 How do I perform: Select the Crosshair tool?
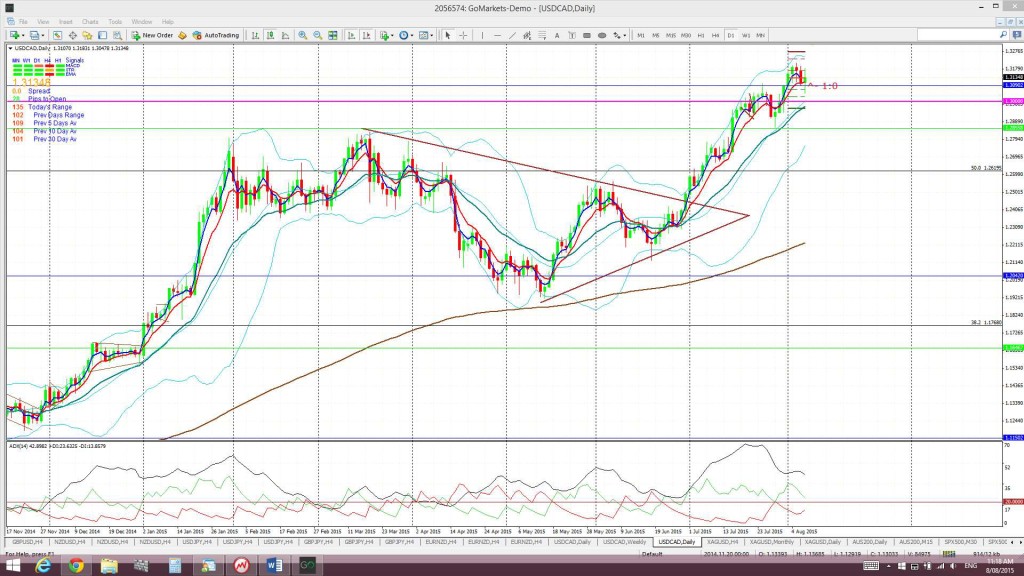pos(463,35)
